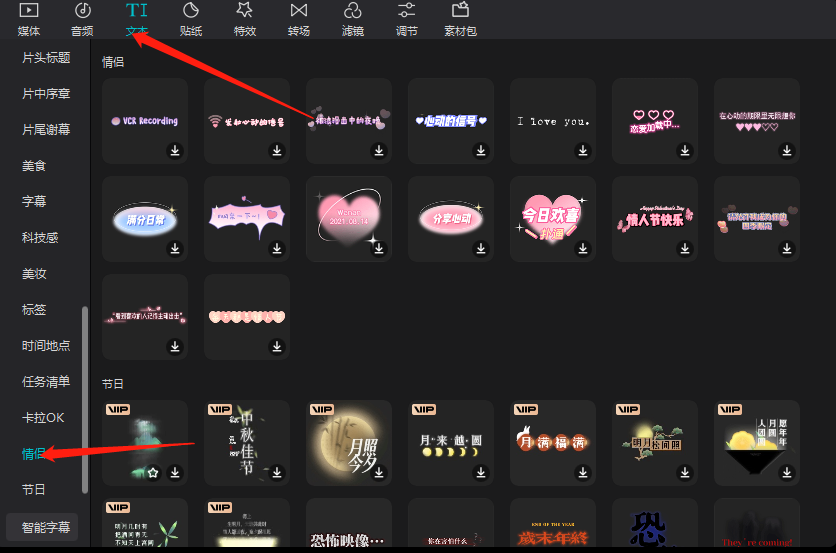This screenshot has height=553, width=836.
Task: Select 字幕 category in sidebar
Action: (34, 202)
